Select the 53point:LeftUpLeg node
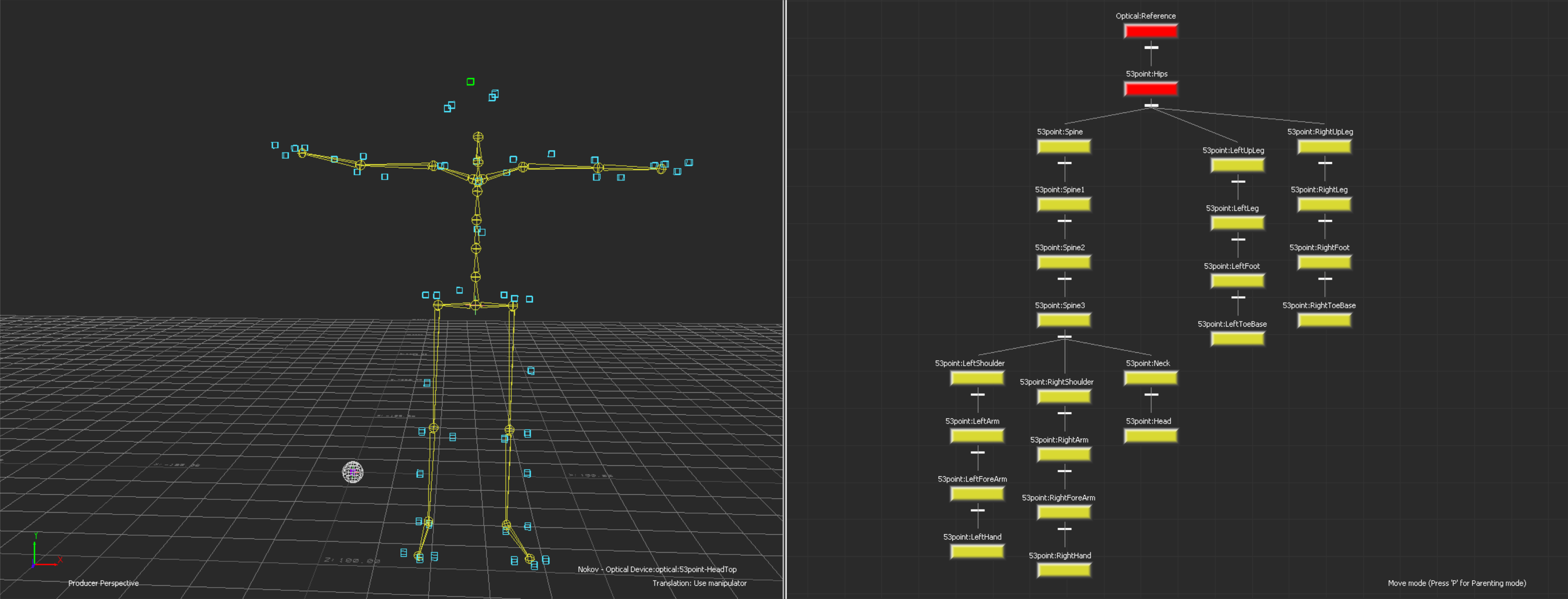 pyautogui.click(x=1237, y=165)
